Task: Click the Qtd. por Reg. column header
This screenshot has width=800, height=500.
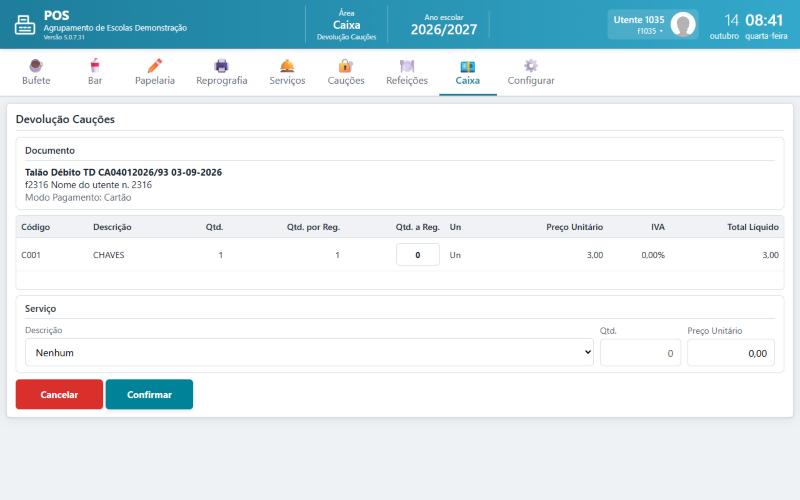Action: [313, 227]
